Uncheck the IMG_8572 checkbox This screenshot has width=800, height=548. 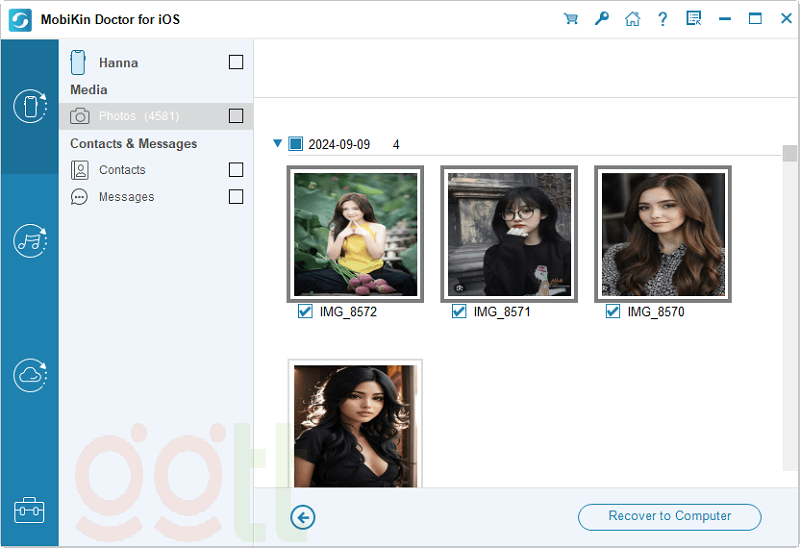pos(305,312)
